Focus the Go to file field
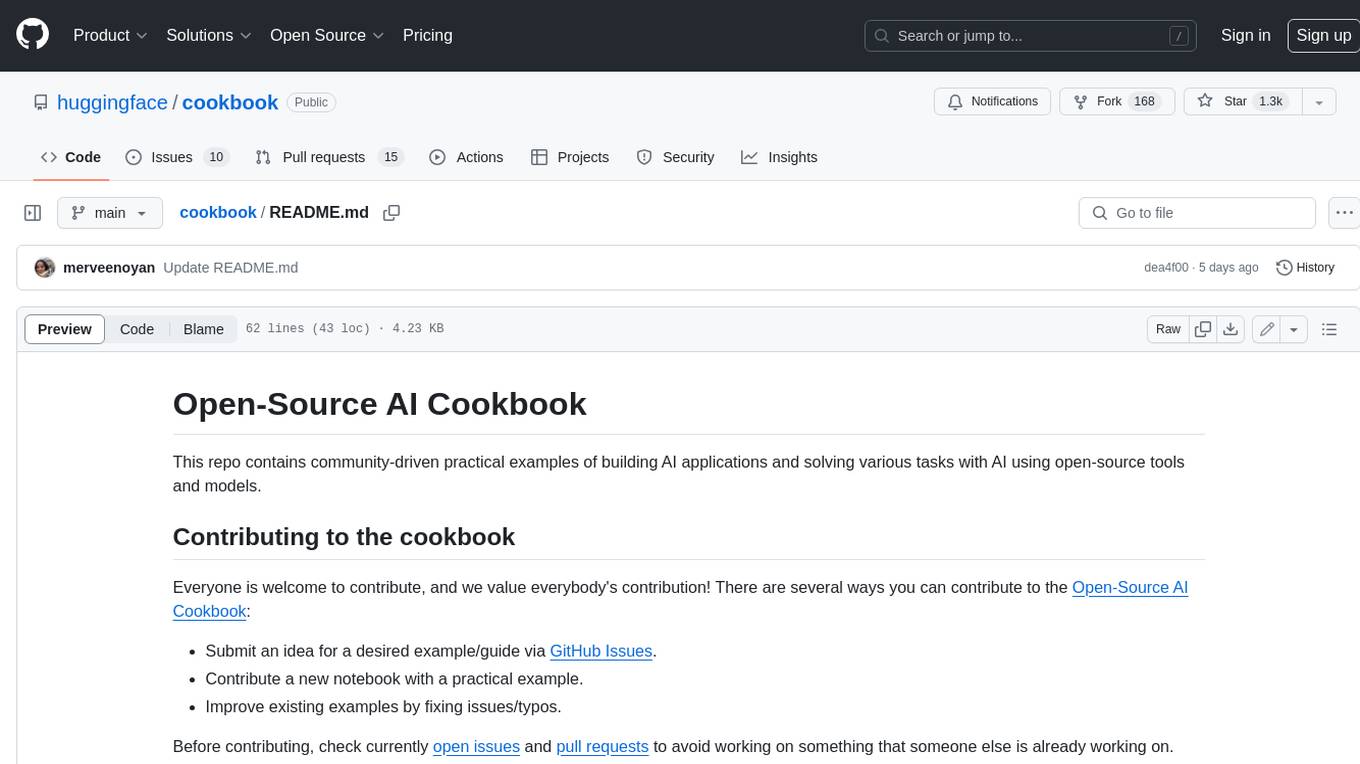The width and height of the screenshot is (1360, 764). pyautogui.click(x=1197, y=213)
